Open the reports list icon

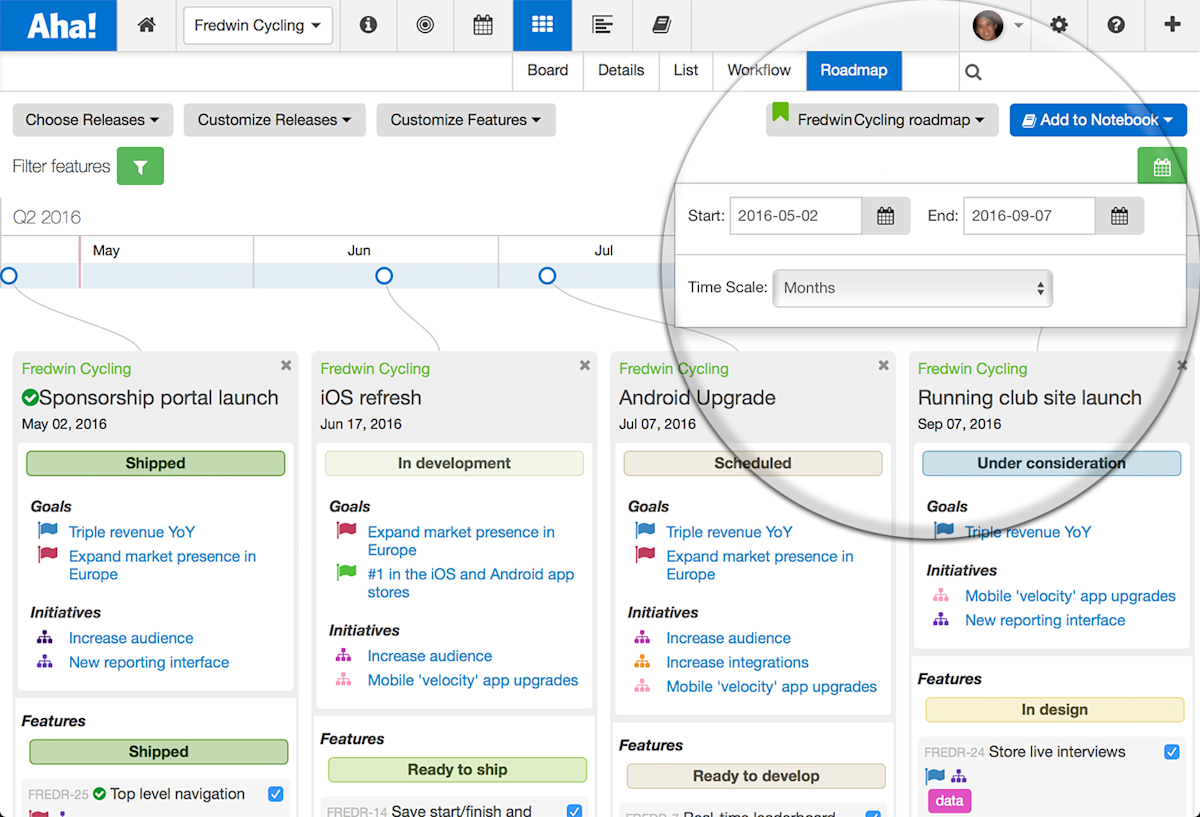click(x=602, y=25)
